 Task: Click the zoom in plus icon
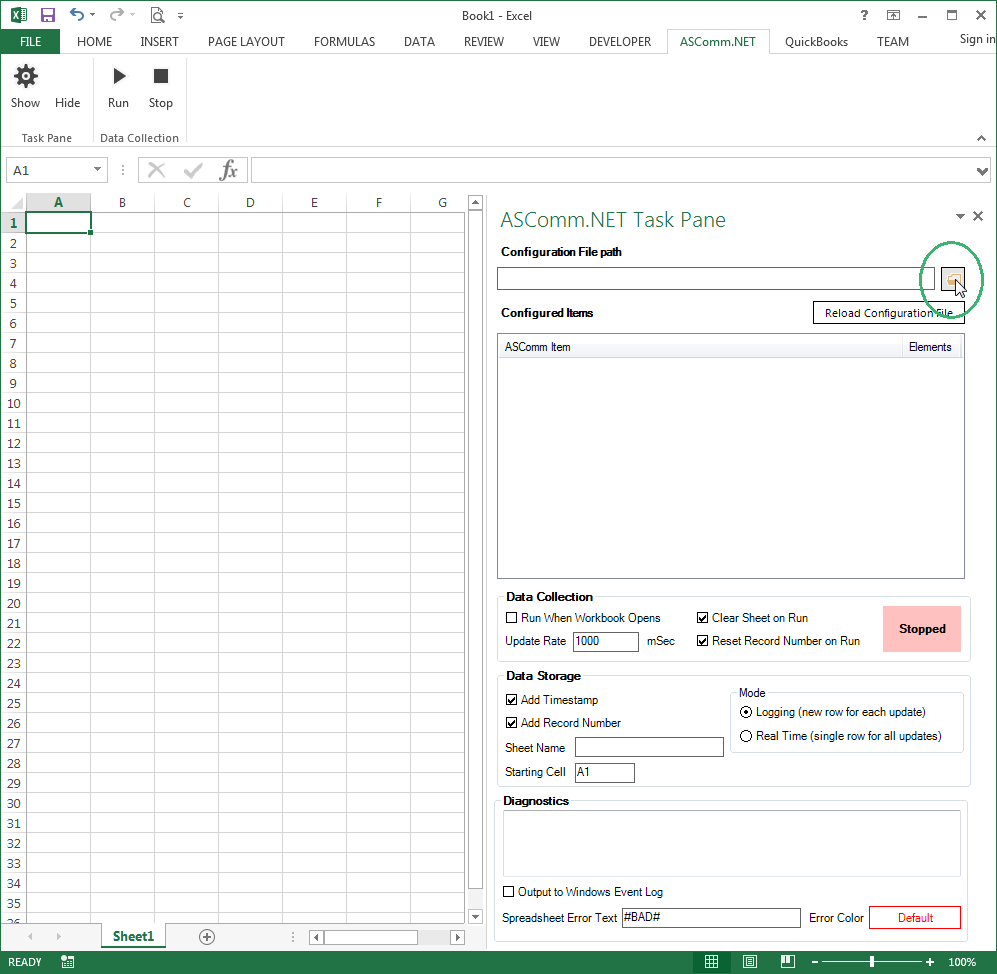point(930,963)
